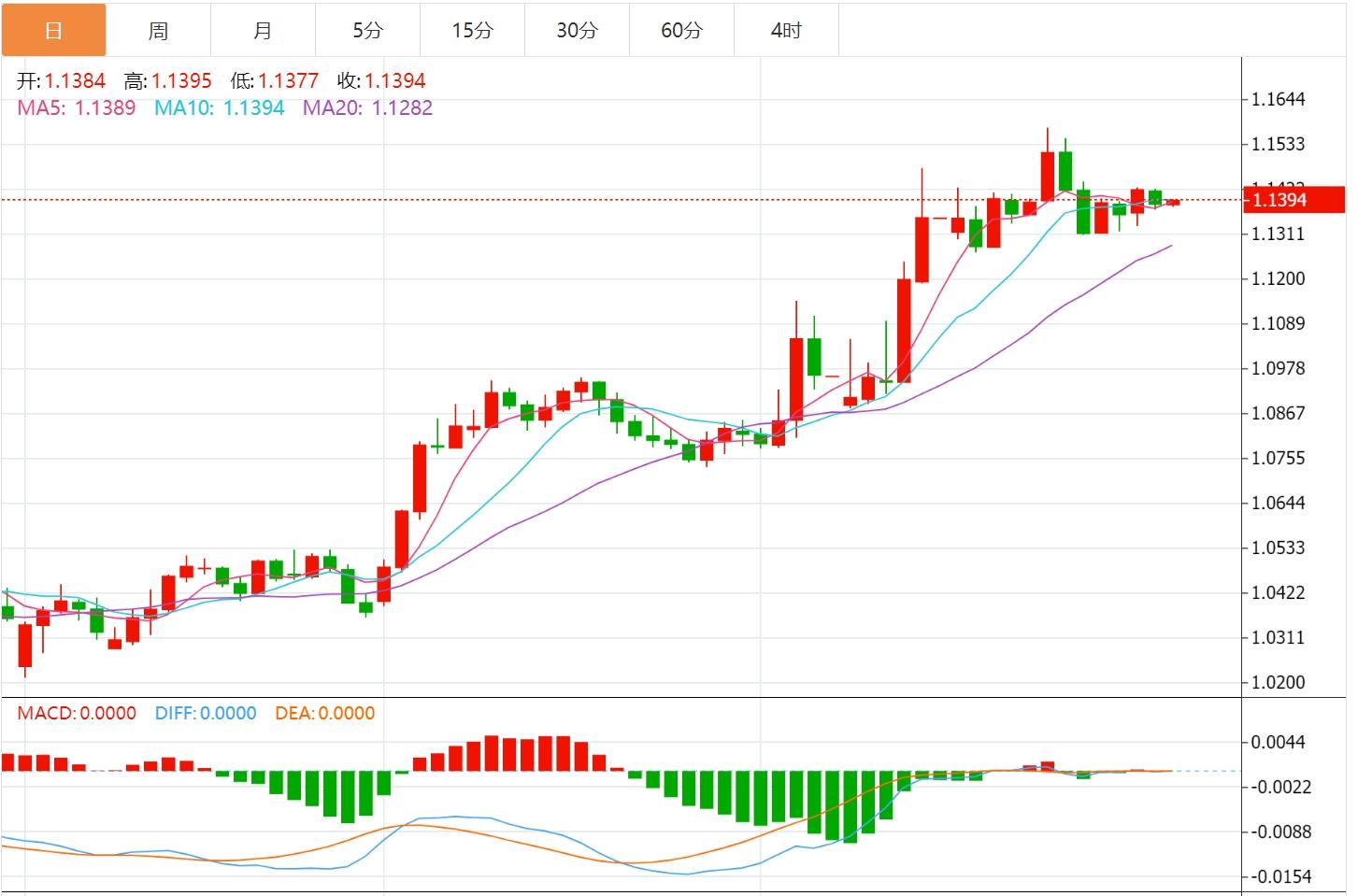The width and height of the screenshot is (1358, 896).
Task: Show the 30分 chart tab
Action: tap(577, 31)
